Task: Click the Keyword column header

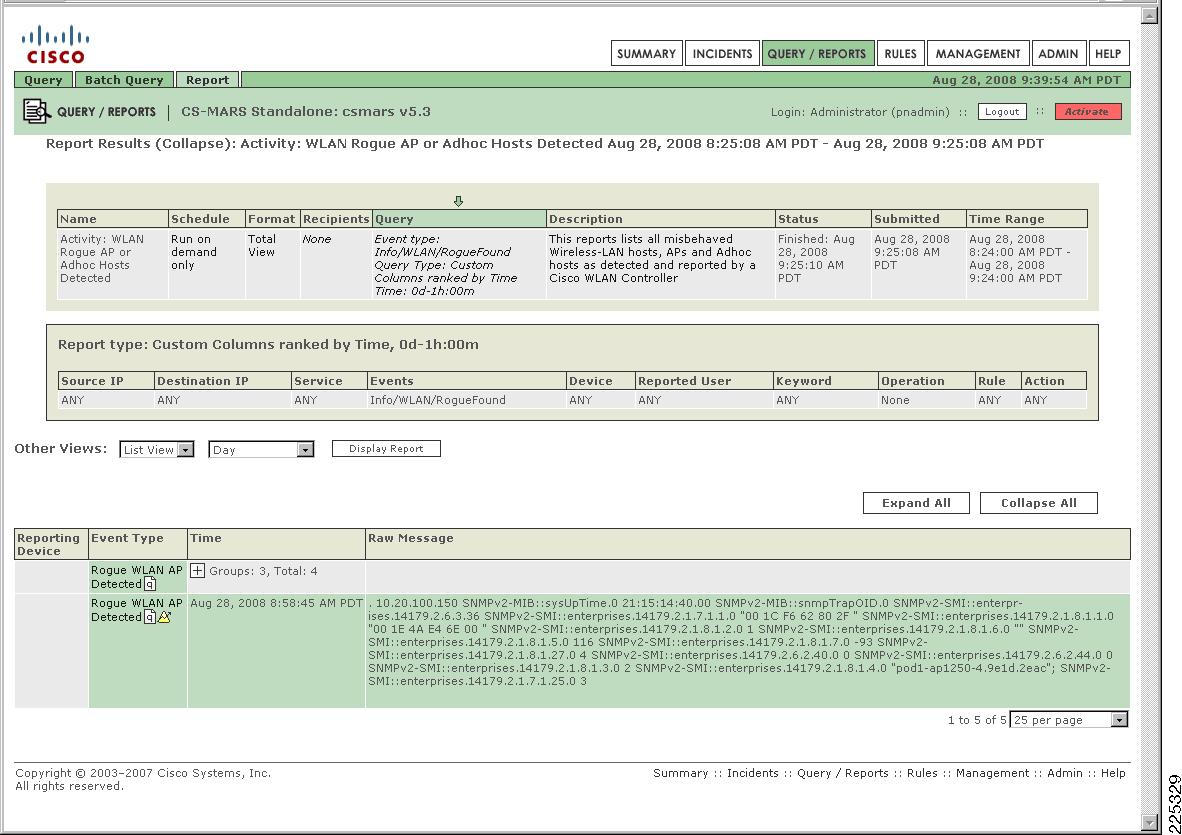Action: 825,381
